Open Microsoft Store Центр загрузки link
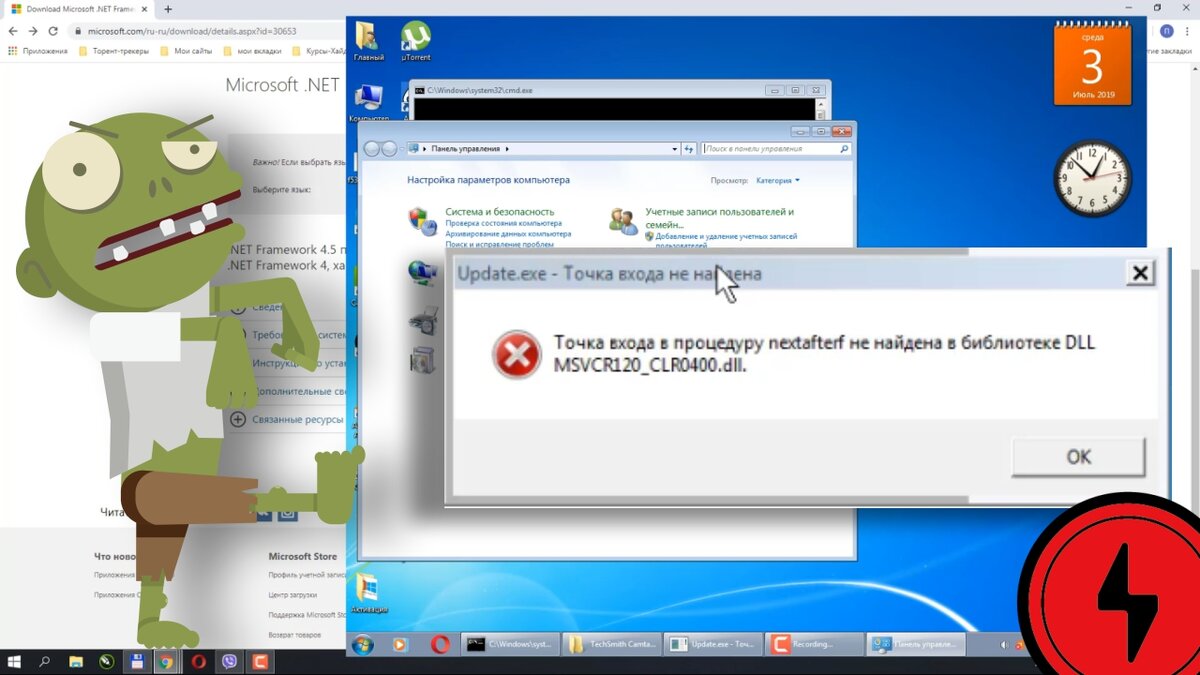Image resolution: width=1200 pixels, height=675 pixels. coord(294,595)
